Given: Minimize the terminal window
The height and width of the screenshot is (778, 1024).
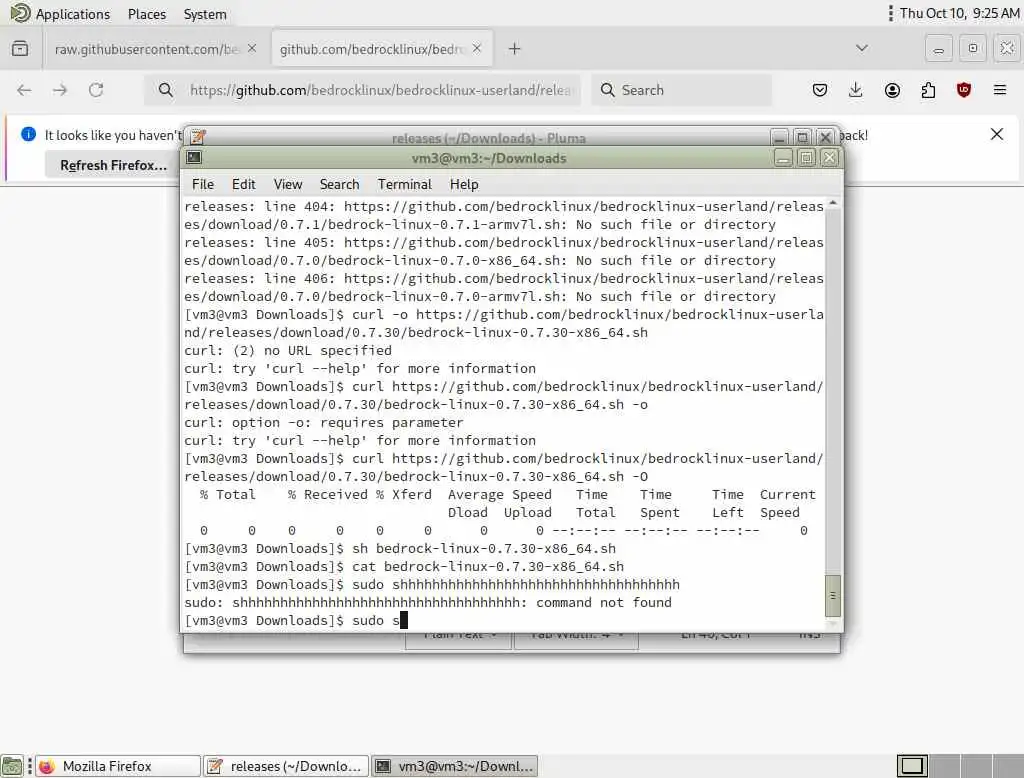Looking at the screenshot, I should click(x=783, y=157).
